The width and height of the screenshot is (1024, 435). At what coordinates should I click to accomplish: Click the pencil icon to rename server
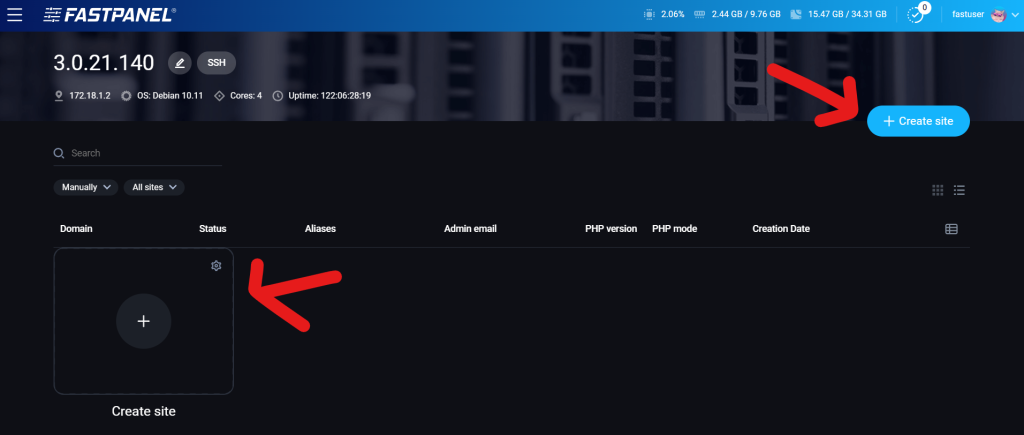179,63
